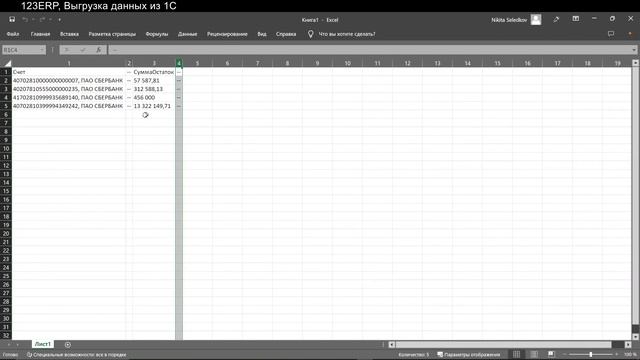
Task: Switch to the Формулы ribbon tab
Action: 157,34
